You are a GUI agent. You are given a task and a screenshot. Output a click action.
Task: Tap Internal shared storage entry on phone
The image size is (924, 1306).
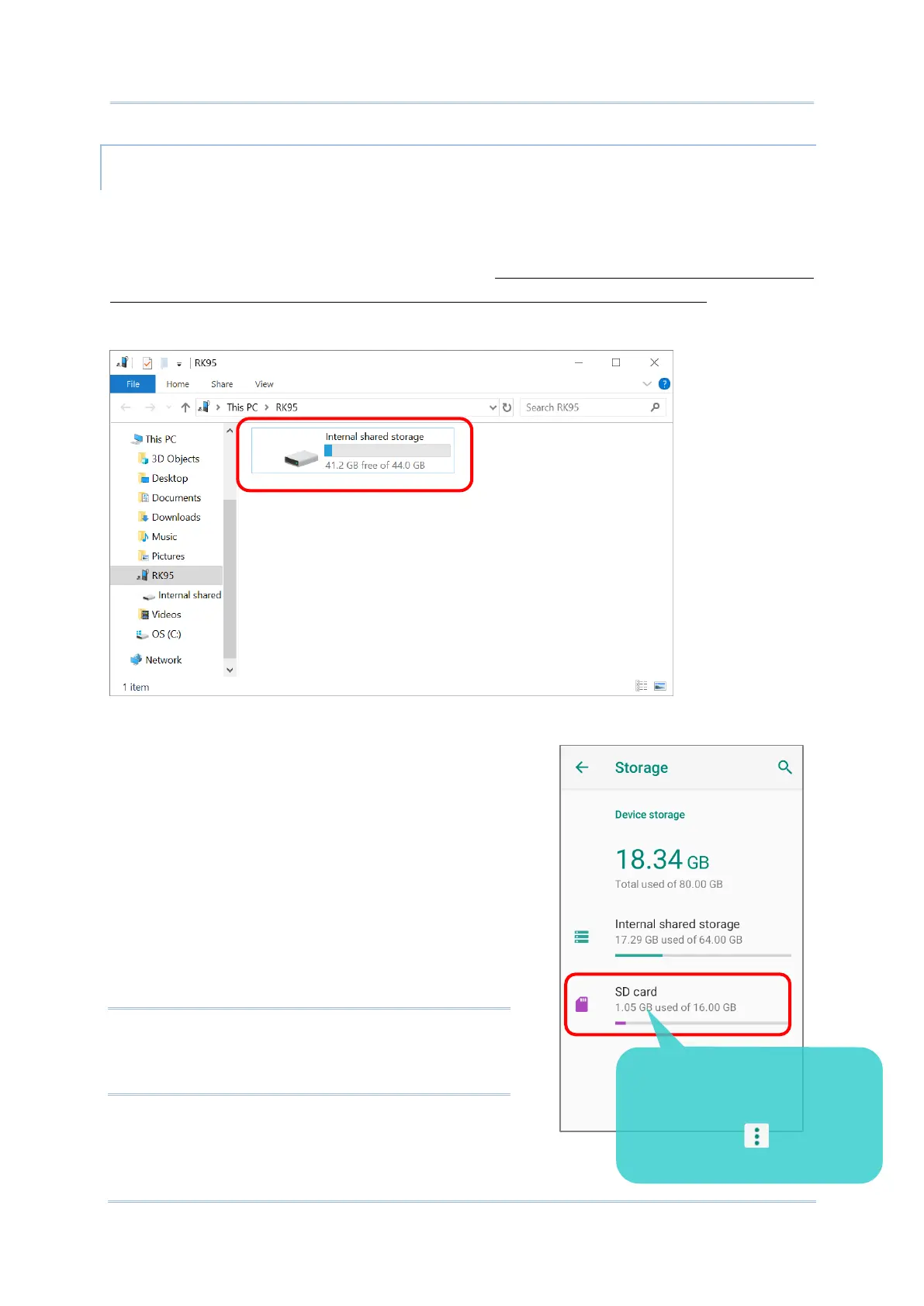coord(682,935)
